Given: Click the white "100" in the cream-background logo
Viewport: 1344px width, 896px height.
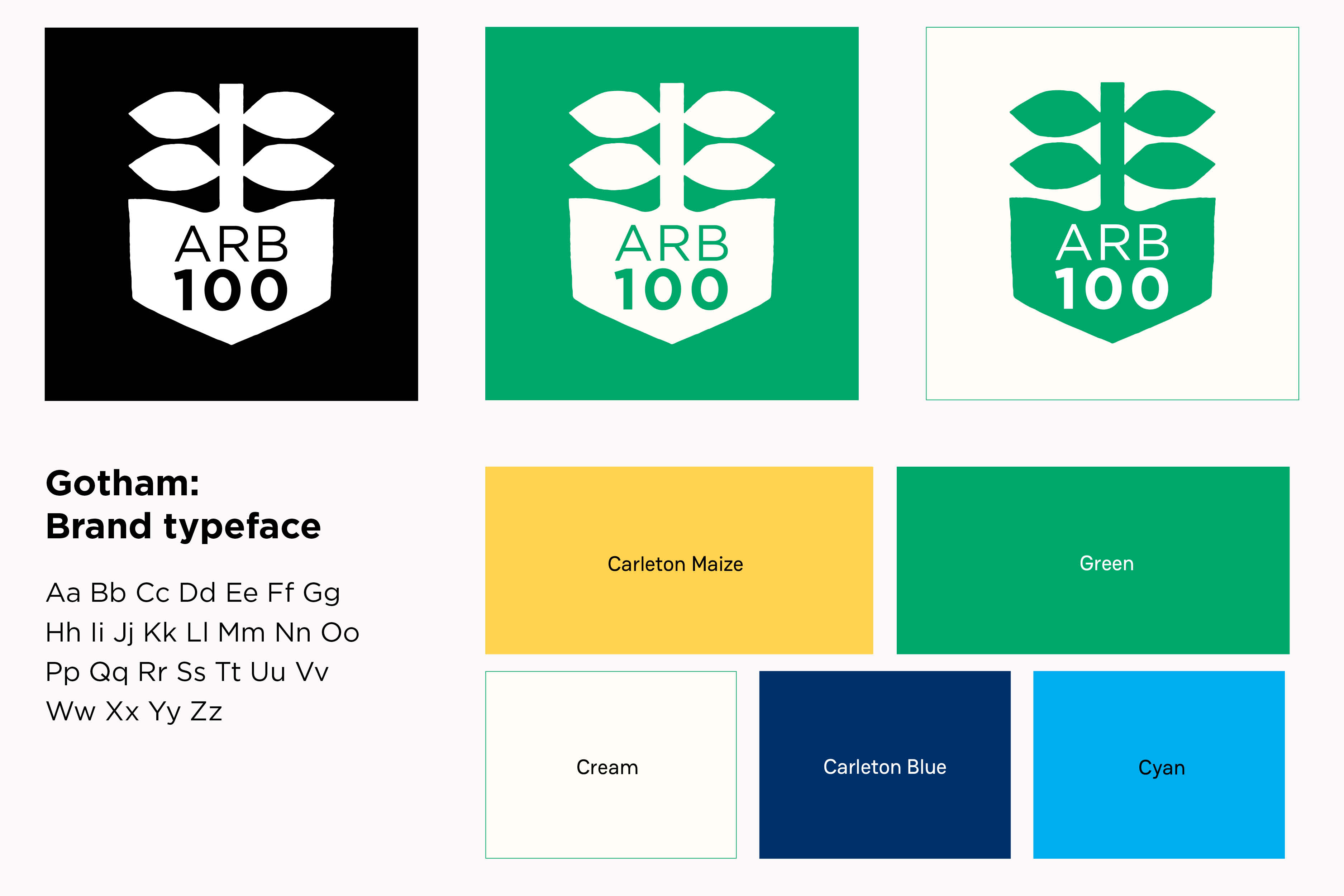Looking at the screenshot, I should click(x=1112, y=289).
